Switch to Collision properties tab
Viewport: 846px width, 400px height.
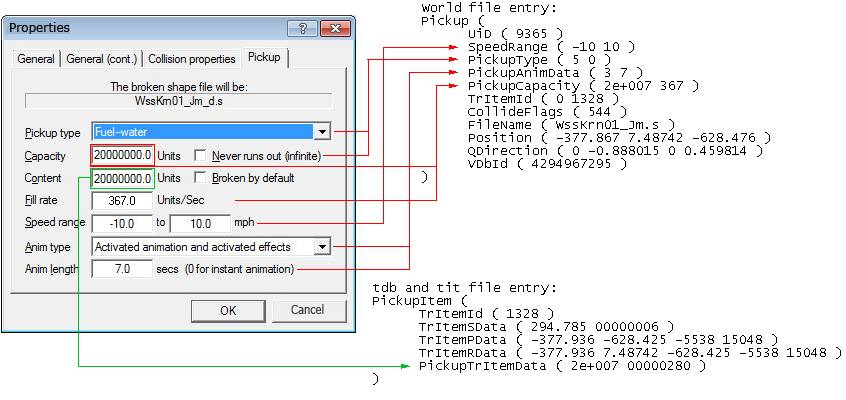tap(191, 60)
